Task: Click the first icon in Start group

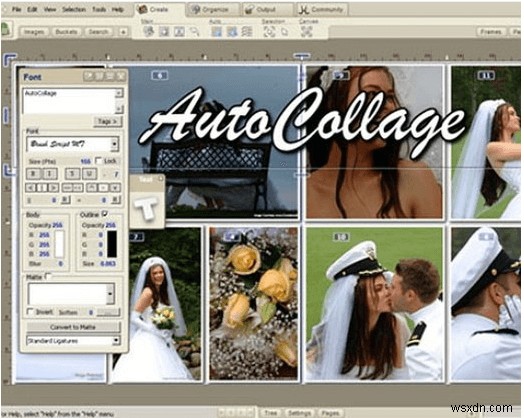Action: (148, 32)
